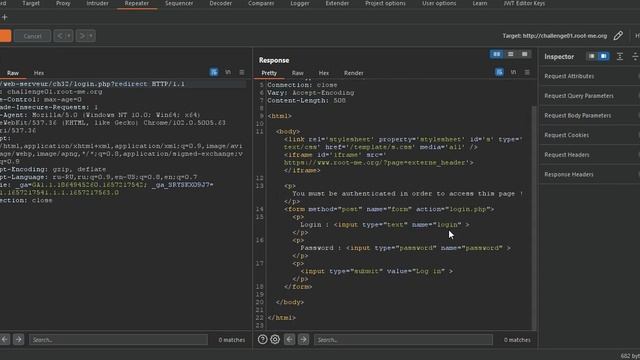This screenshot has height=360, width=640.
Task: Expand Request Body Parameters section
Action: tap(590, 116)
